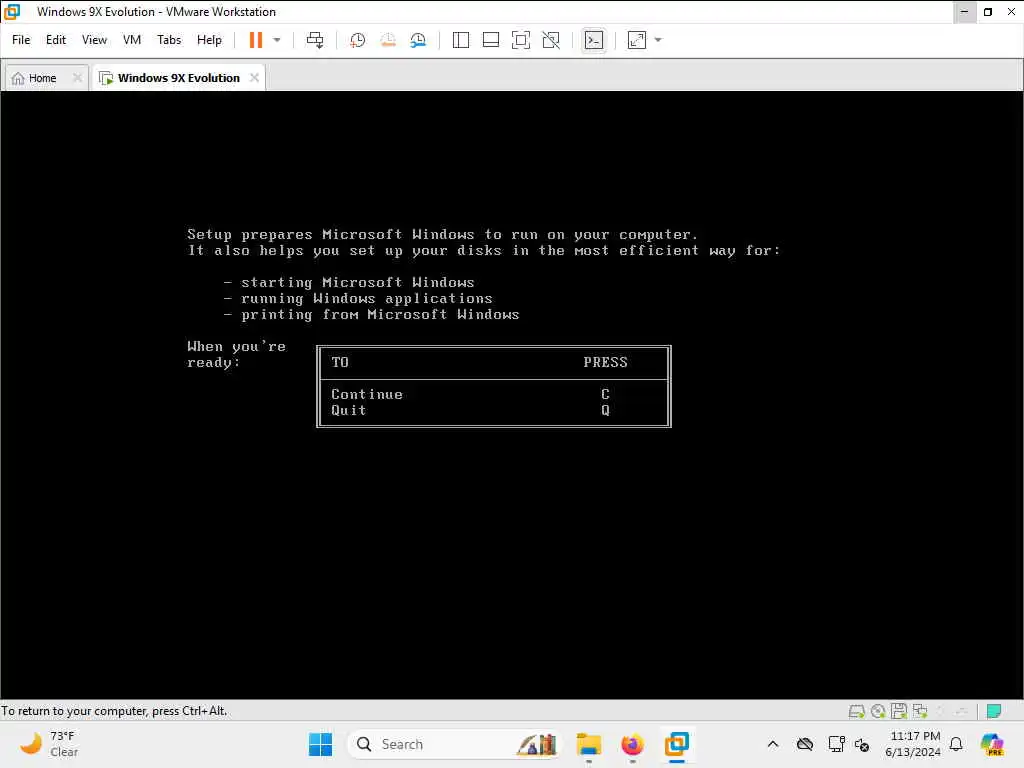Click the Quit option in setup box
Screen dimensions: 1024x768
[x=348, y=411]
